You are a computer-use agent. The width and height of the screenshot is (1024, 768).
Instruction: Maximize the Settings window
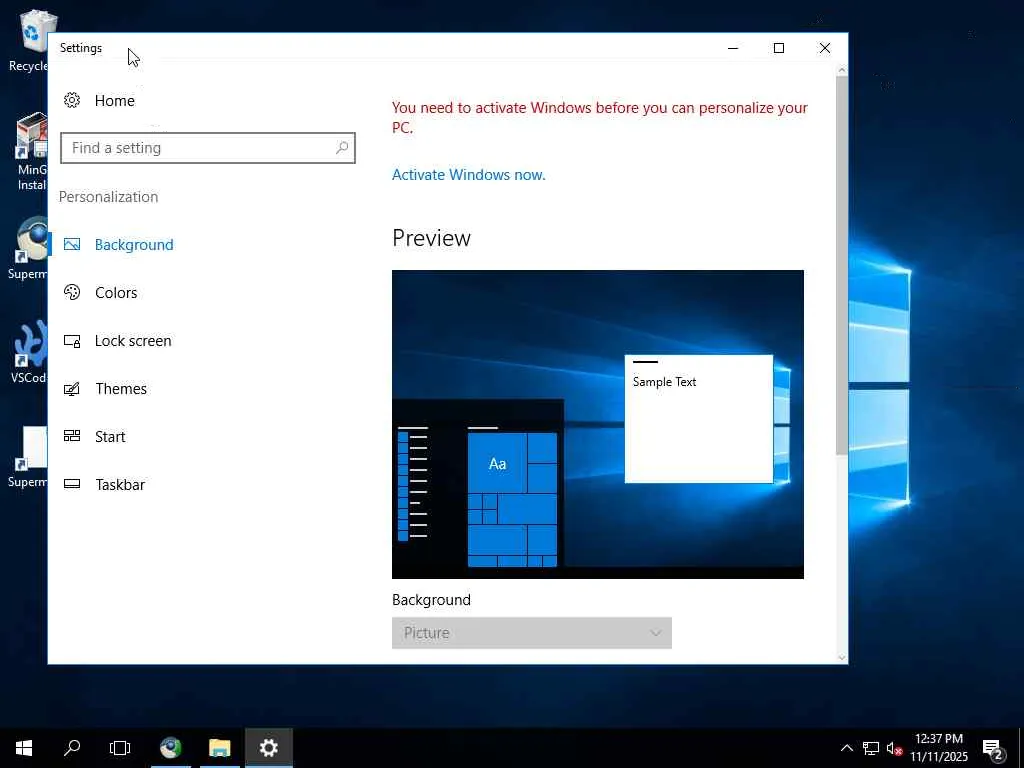778,48
